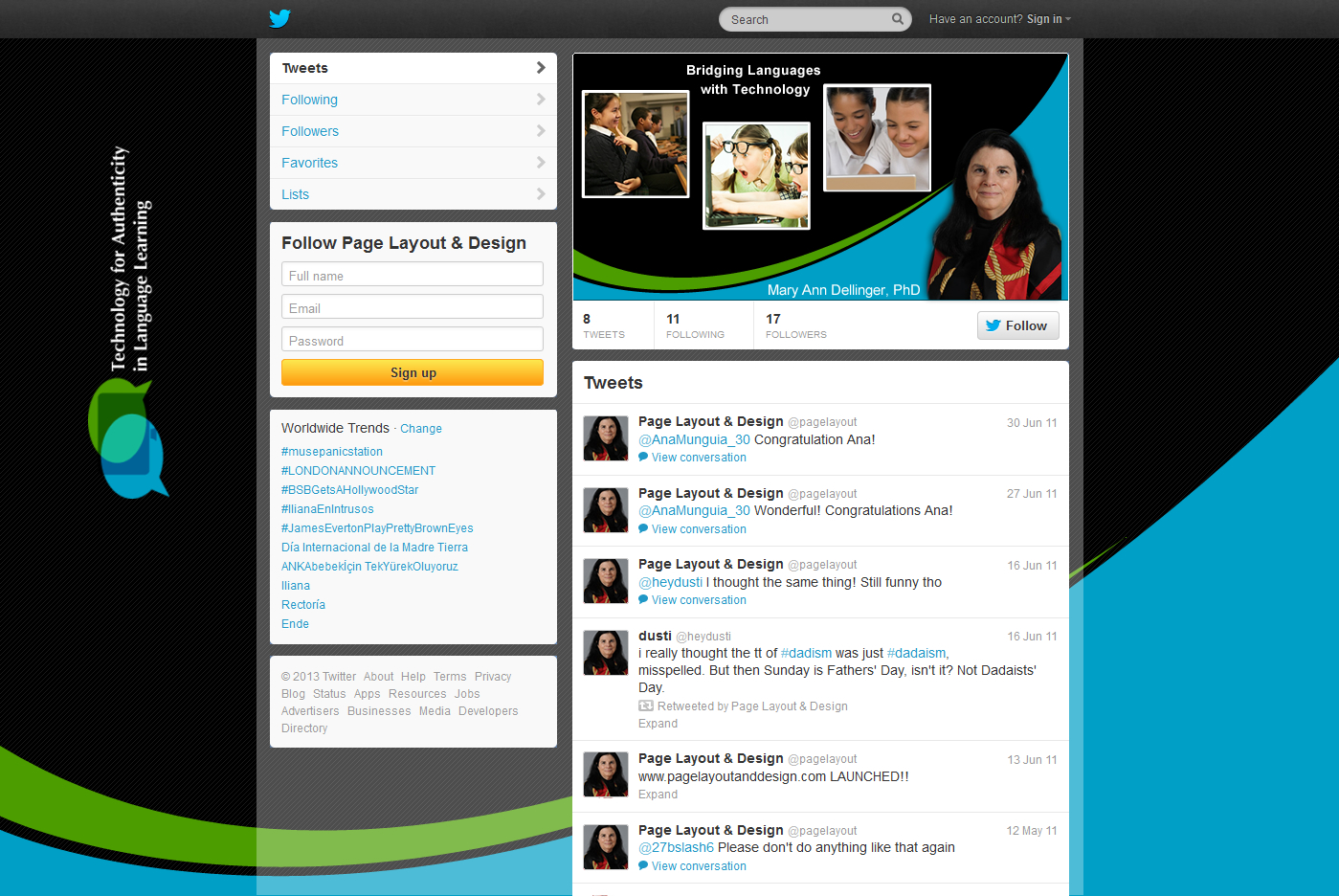The width and height of the screenshot is (1339, 896).
Task: Click speech bubble icon on 27 Jun tweet
Action: (643, 528)
